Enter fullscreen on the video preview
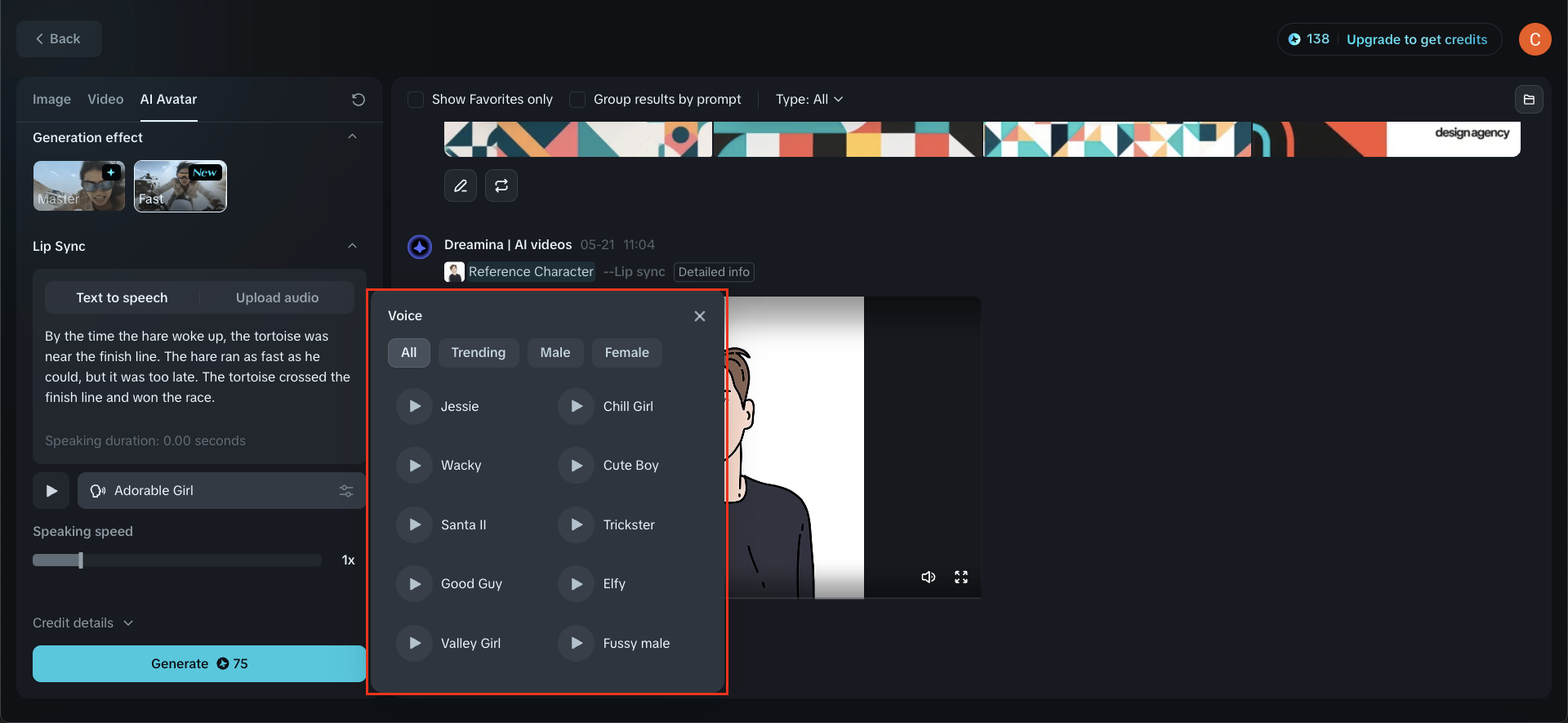Viewport: 1568px width, 723px height. (961, 577)
